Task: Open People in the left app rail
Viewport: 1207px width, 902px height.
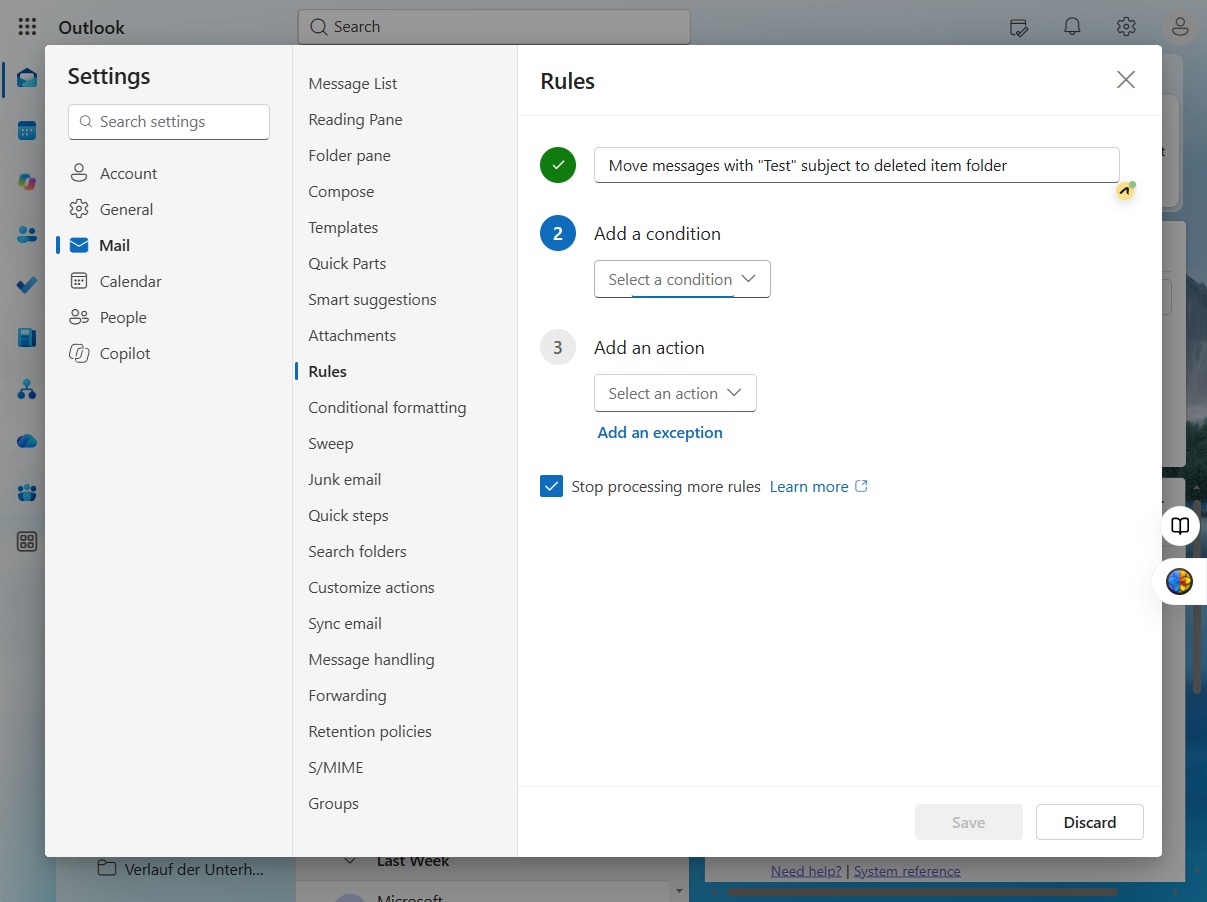Action: tap(27, 234)
